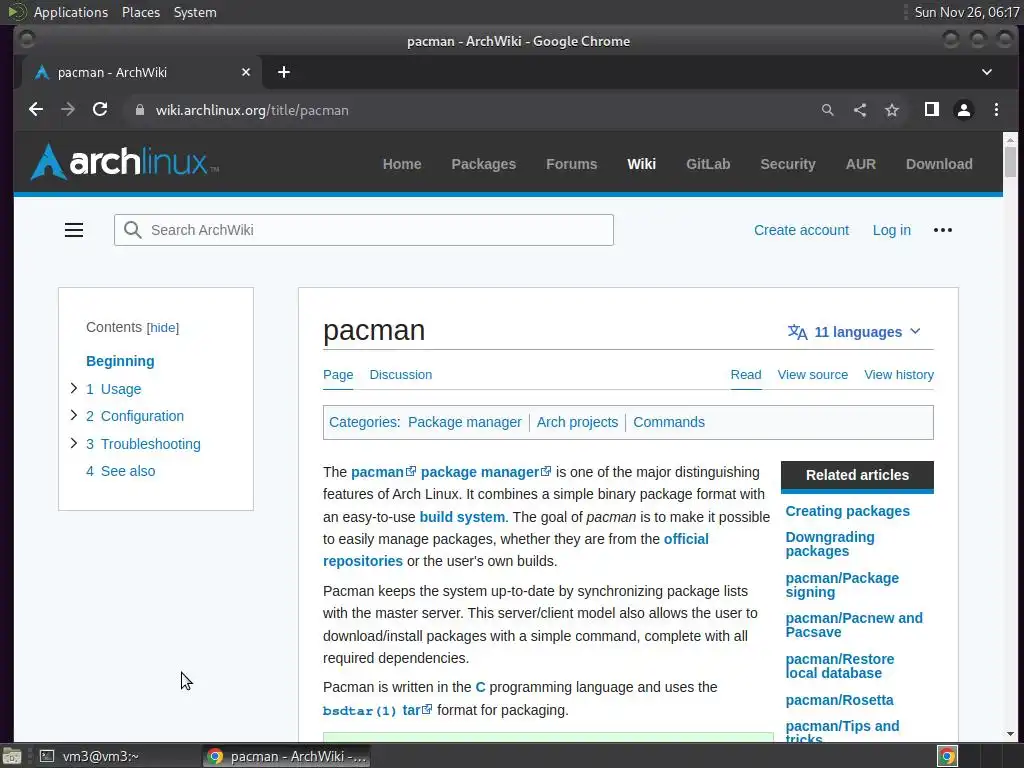1024x768 pixels.
Task: Open Wiki in top navigation
Action: 641,164
